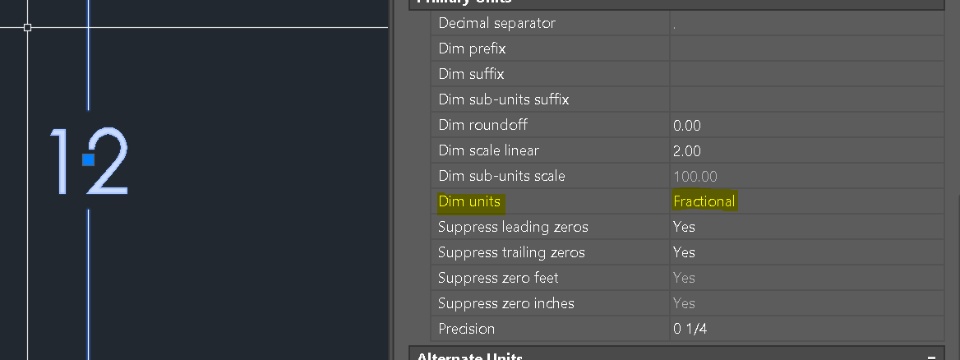Click the Dim suffix value field
This screenshot has height=360, width=960.
coord(806,74)
